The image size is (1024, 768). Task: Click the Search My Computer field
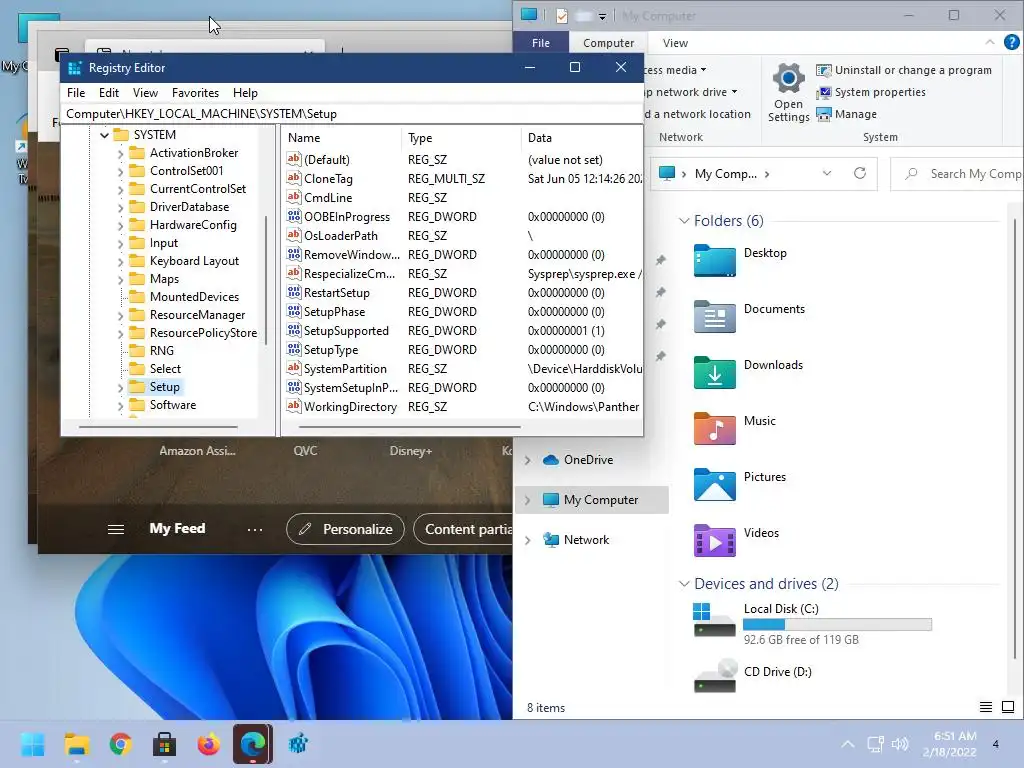coord(957,174)
